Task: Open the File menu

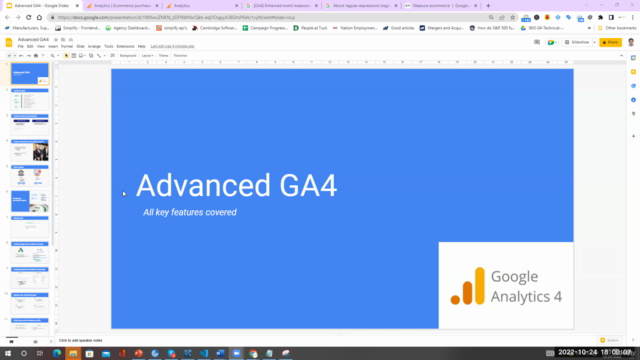Action: (x=20, y=47)
